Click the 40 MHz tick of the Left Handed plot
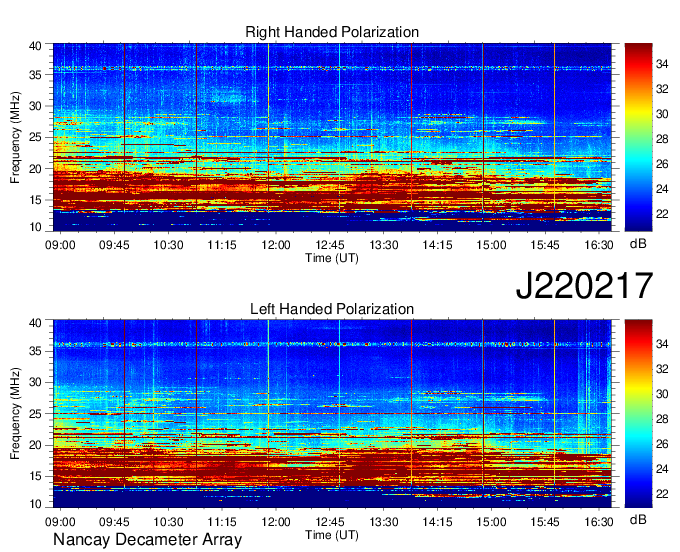The width and height of the screenshot is (680, 552). tap(35, 323)
